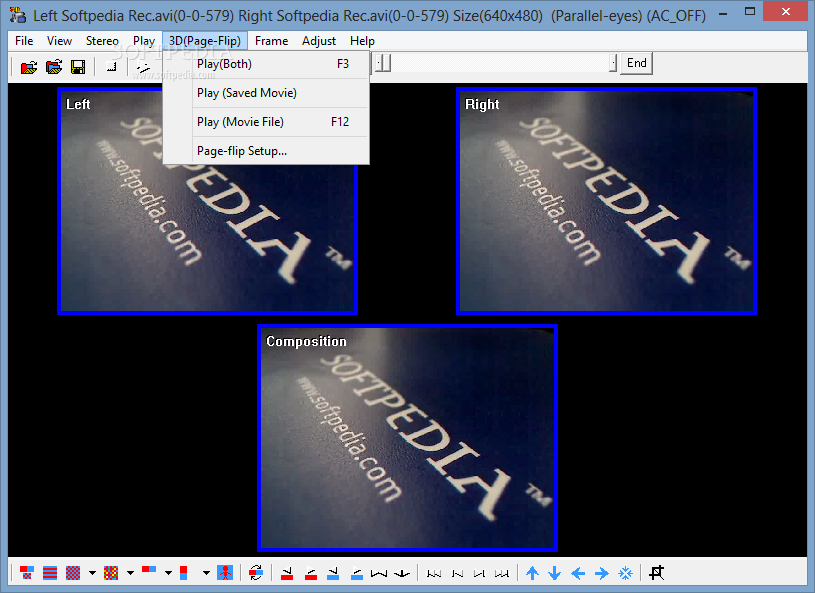Viewport: 815px width, 593px height.
Task: Expand the above-below dropdown arrow
Action: click(x=206, y=573)
